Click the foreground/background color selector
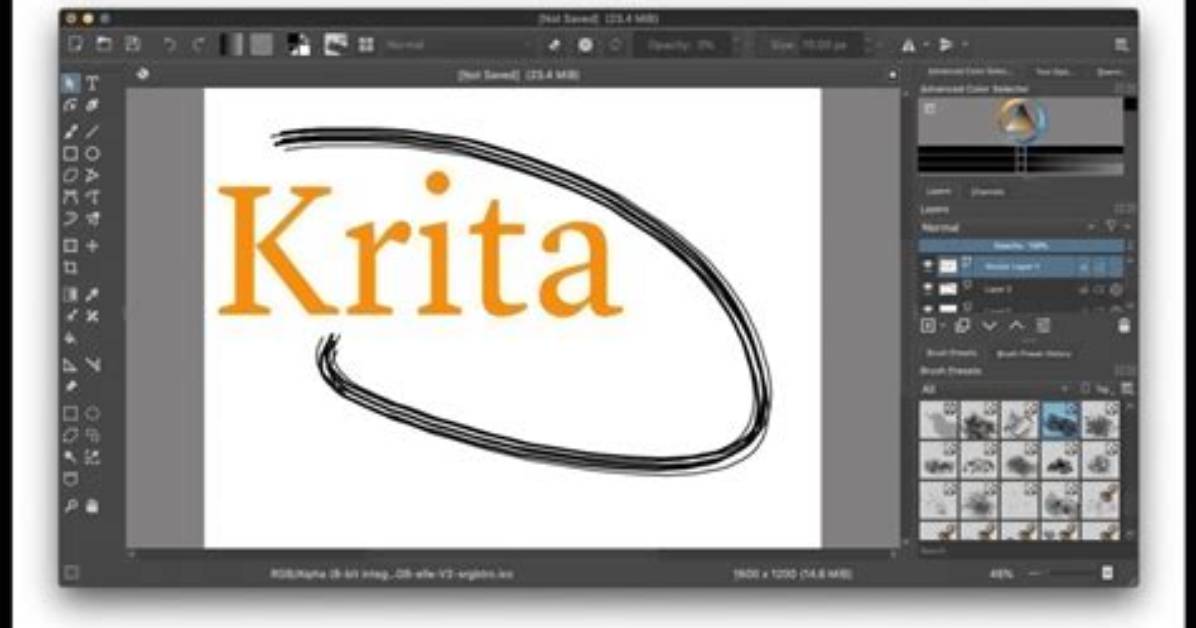1196x628 pixels. tap(299, 45)
